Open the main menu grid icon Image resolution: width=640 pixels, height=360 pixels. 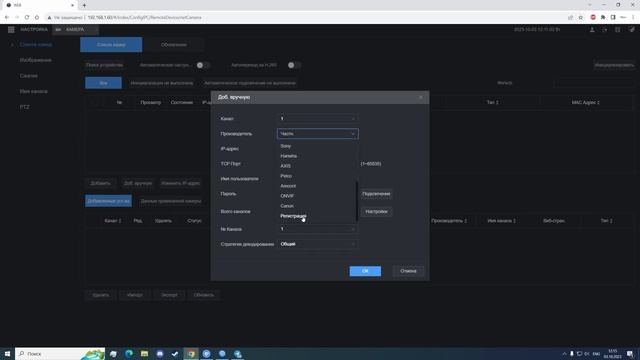(11, 29)
